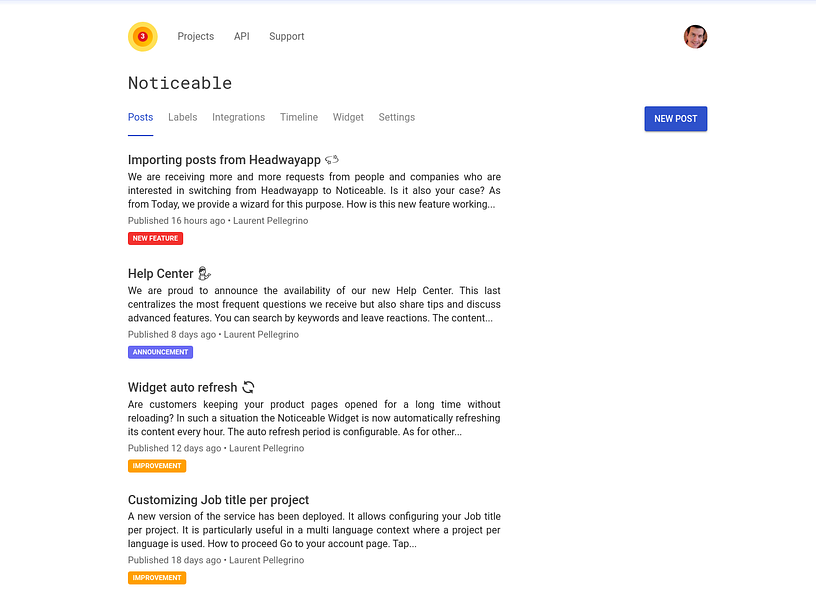Viewport: 816px width, 600px height.
Task: Go to the Support page
Action: coord(287,36)
